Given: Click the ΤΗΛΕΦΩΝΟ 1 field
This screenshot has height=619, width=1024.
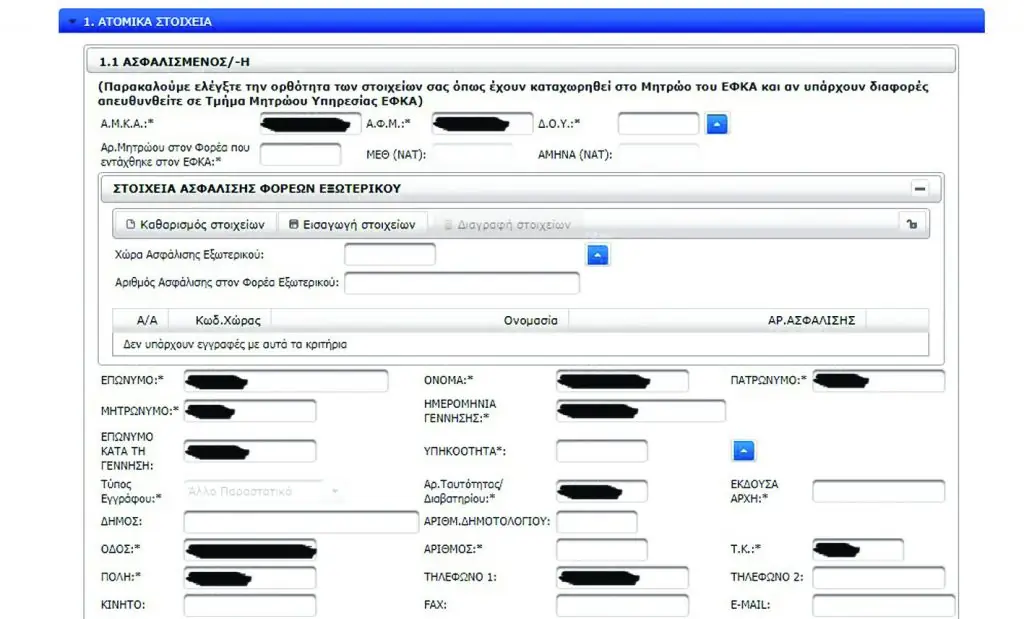Looking at the screenshot, I should (622, 578).
